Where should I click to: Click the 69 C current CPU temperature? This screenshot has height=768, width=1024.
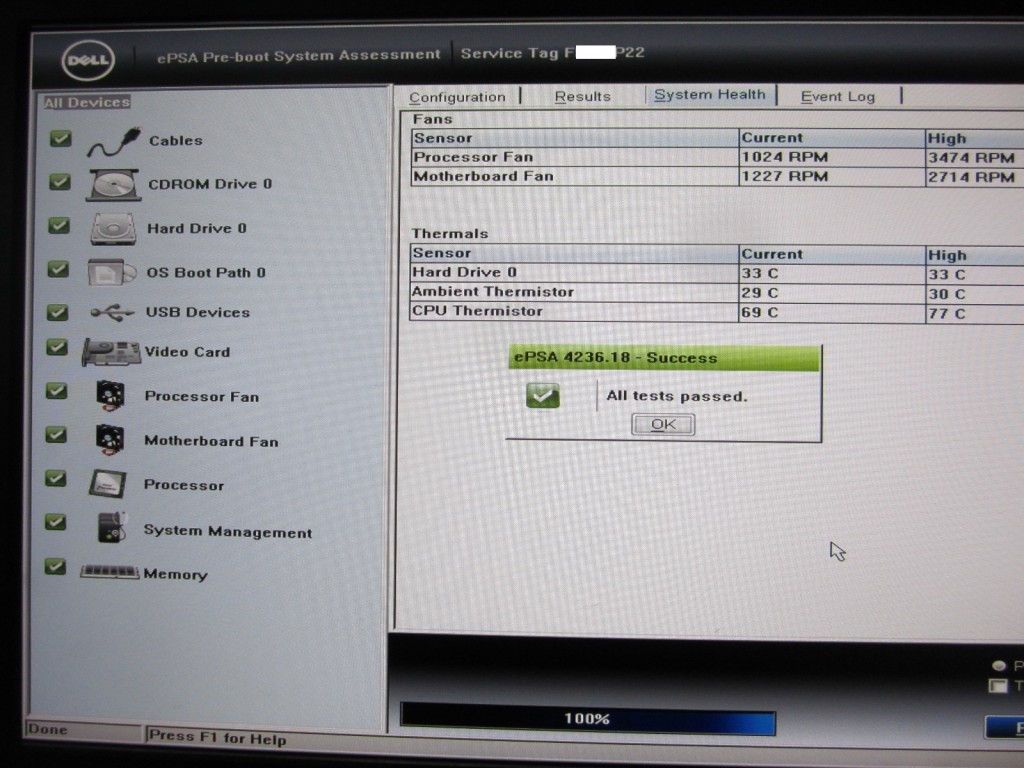tap(760, 312)
